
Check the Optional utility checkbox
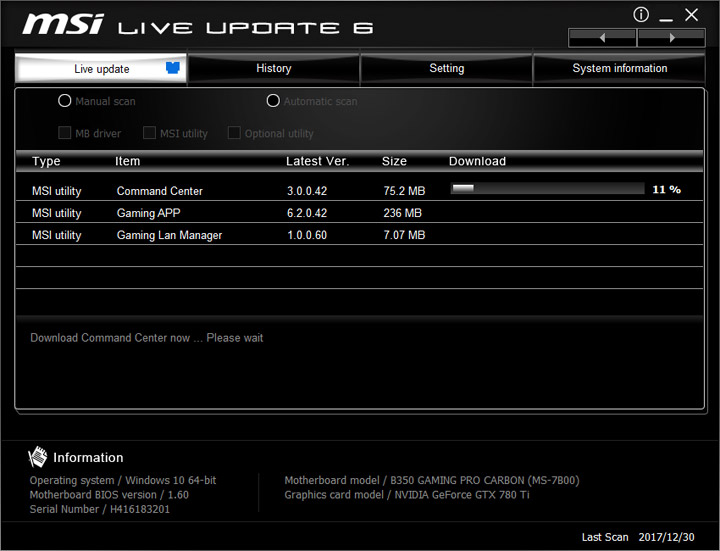234,133
